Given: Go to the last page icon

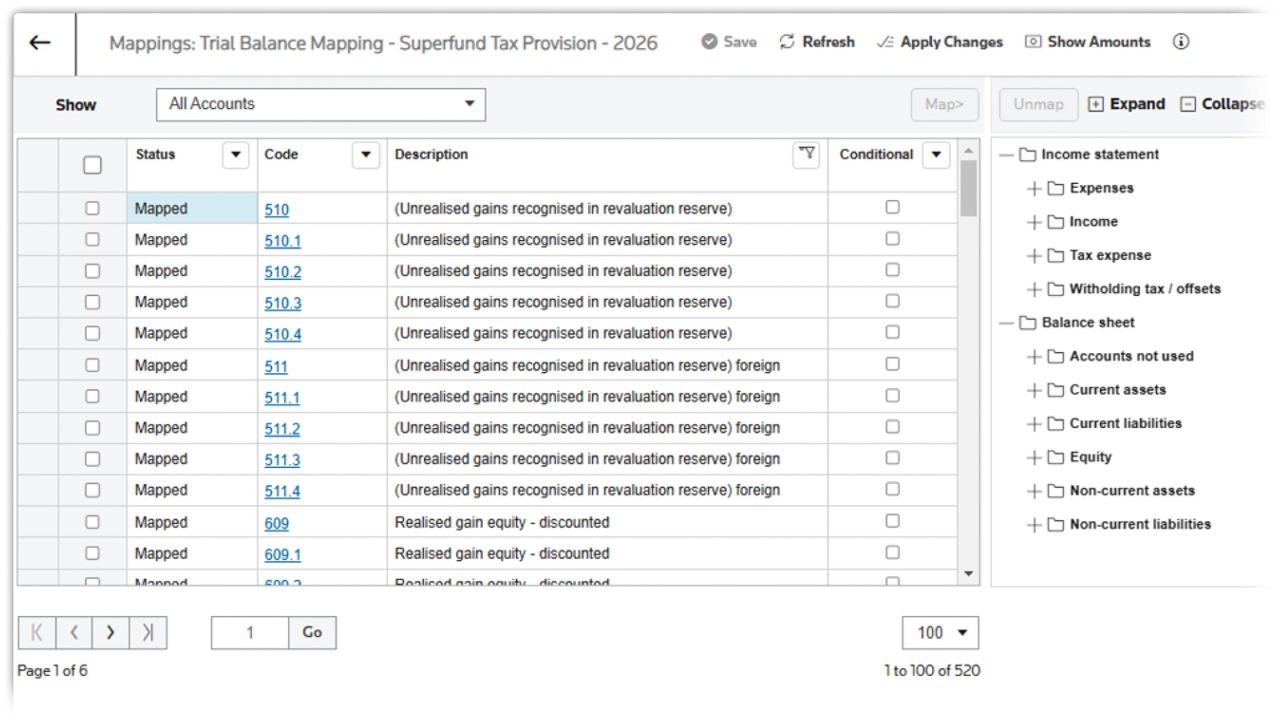Looking at the screenshot, I should [148, 632].
